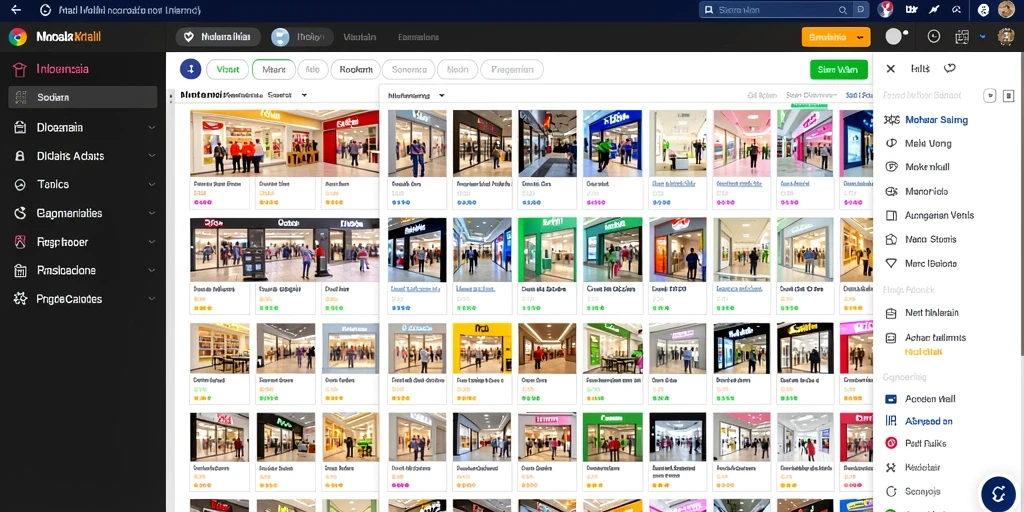This screenshot has height=512, width=1024.
Task: Open the clock history icon
Action: point(934,37)
